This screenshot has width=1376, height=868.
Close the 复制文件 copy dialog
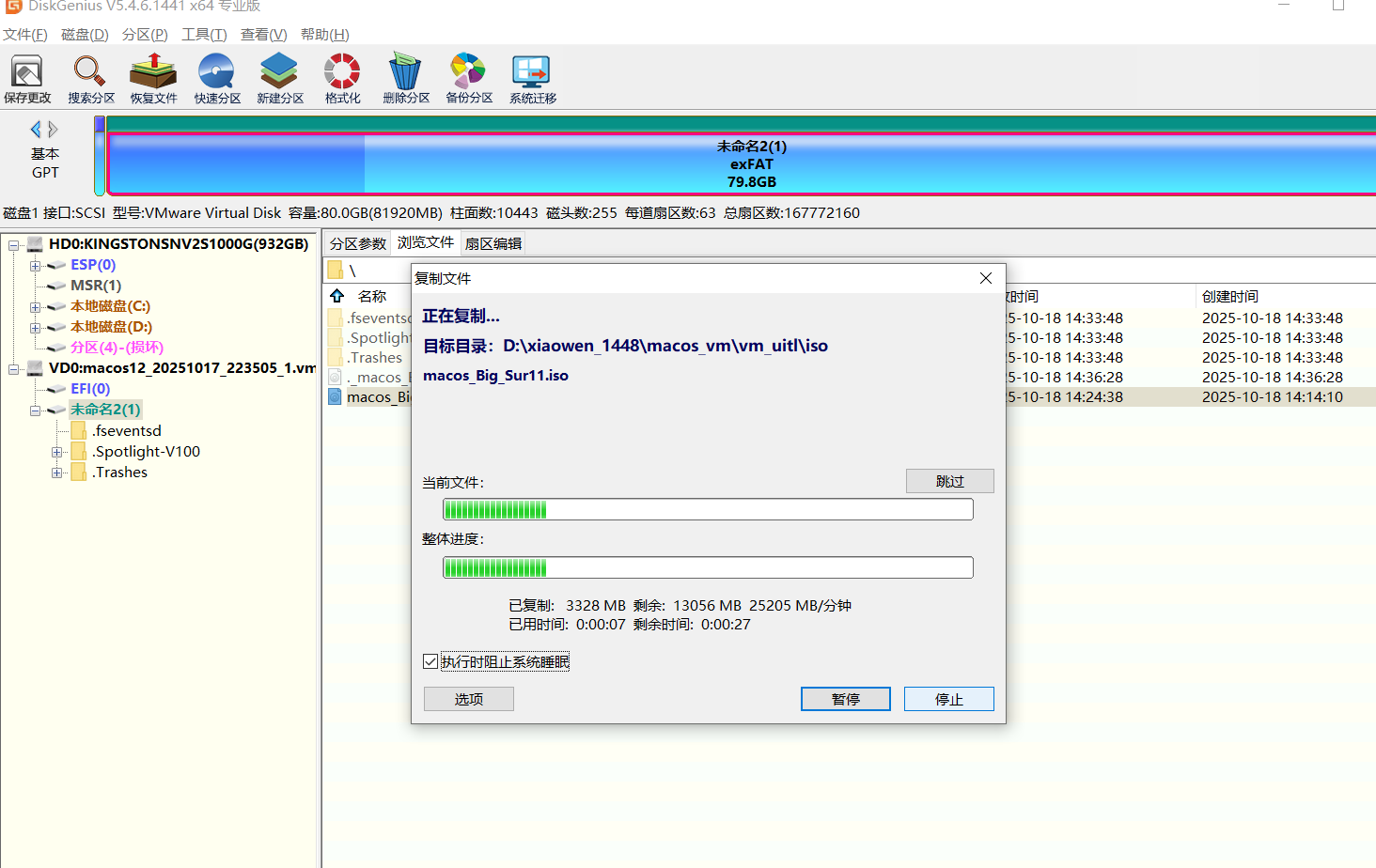tap(986, 278)
